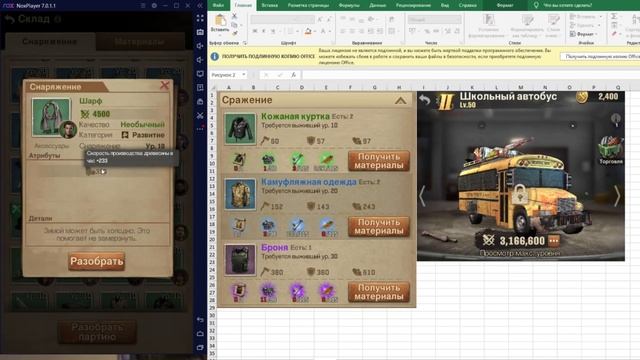Image resolution: width=640 pixels, height=360 pixels.
Task: Click the Разобрать партию button
Action: pos(97,332)
